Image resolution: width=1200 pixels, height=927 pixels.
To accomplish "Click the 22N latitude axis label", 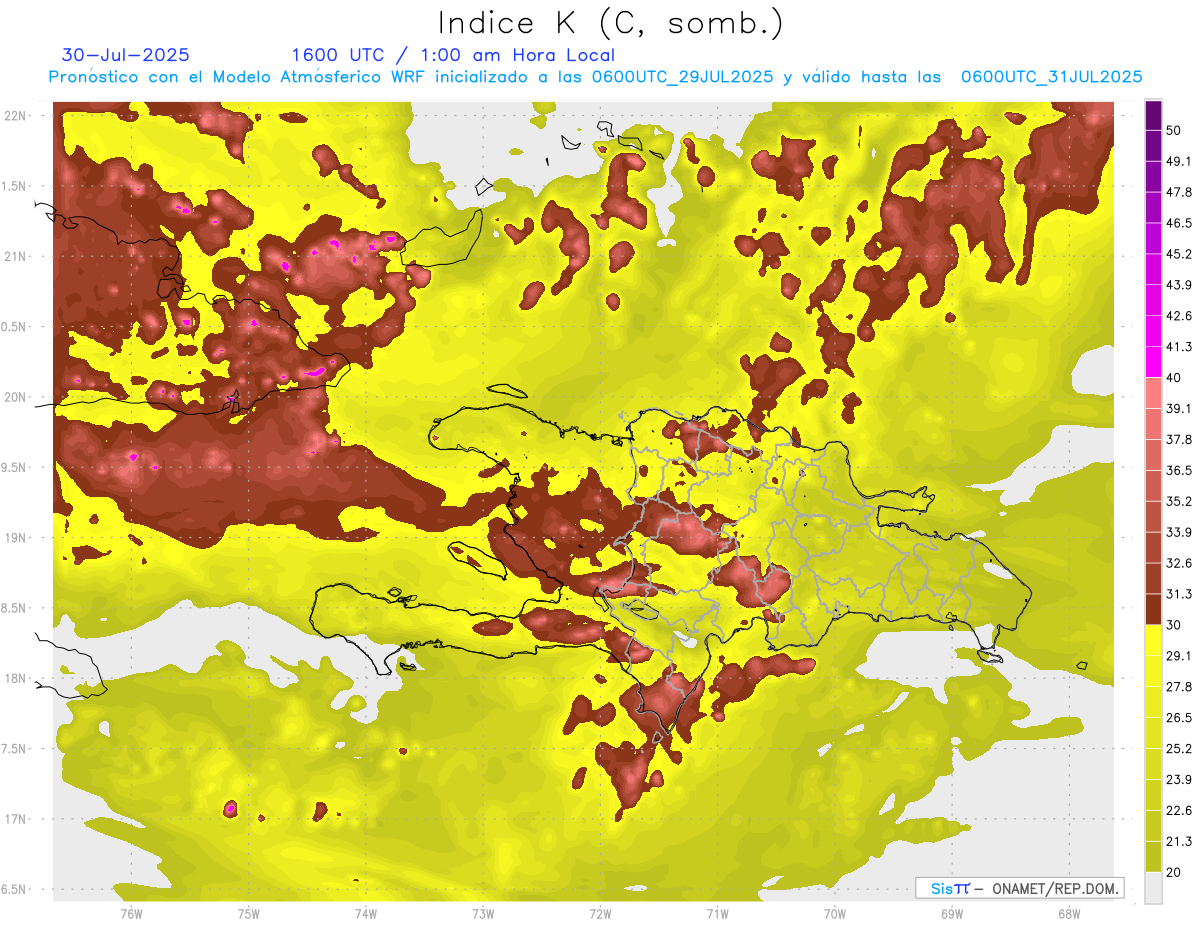I will tap(16, 116).
